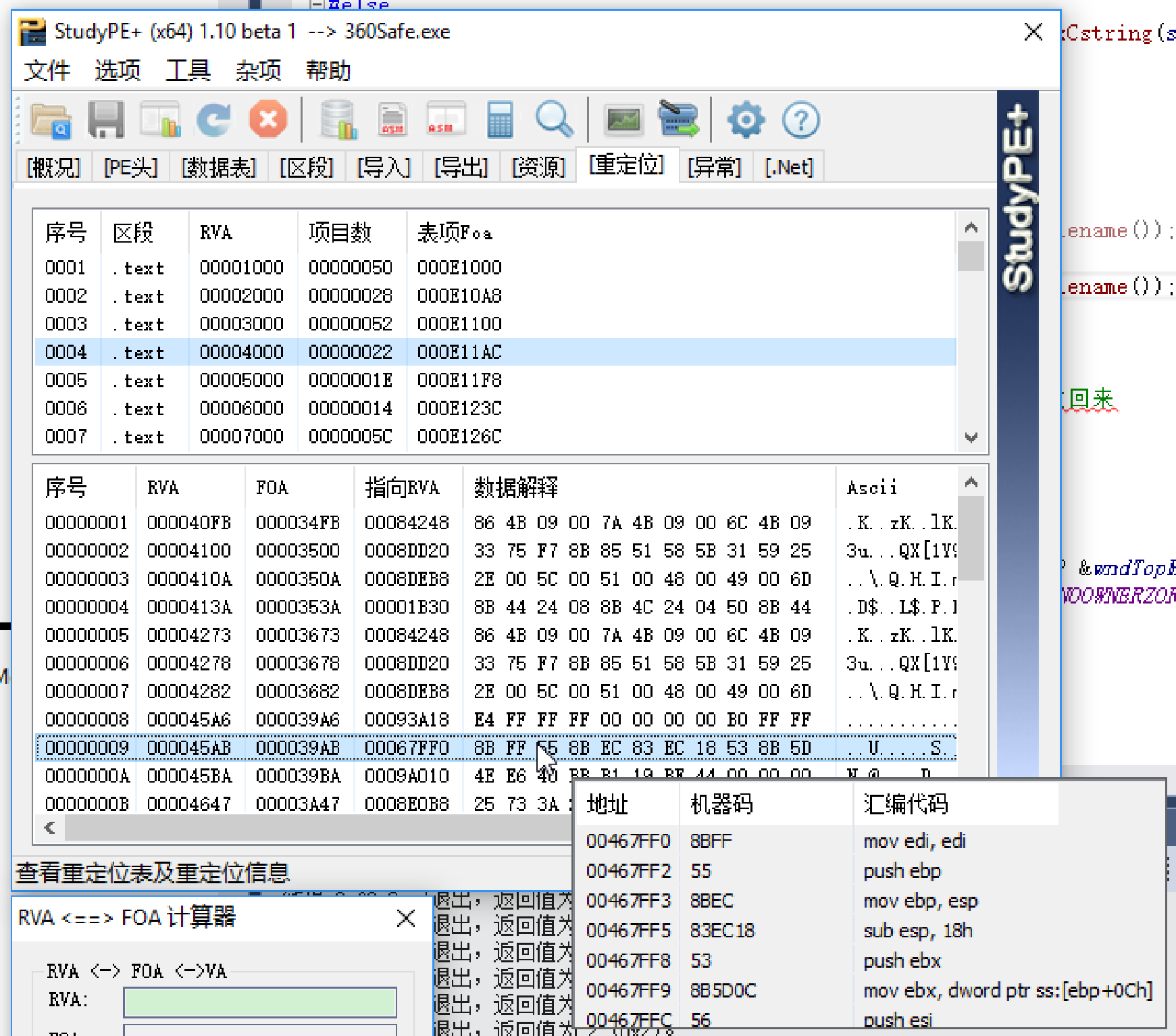Image resolution: width=1176 pixels, height=1036 pixels.
Task: Switch to the [数据表] tab
Action: [x=219, y=167]
